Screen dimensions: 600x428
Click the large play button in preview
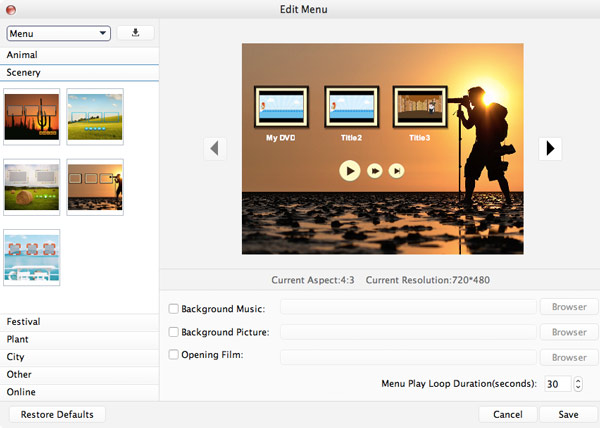tap(349, 171)
